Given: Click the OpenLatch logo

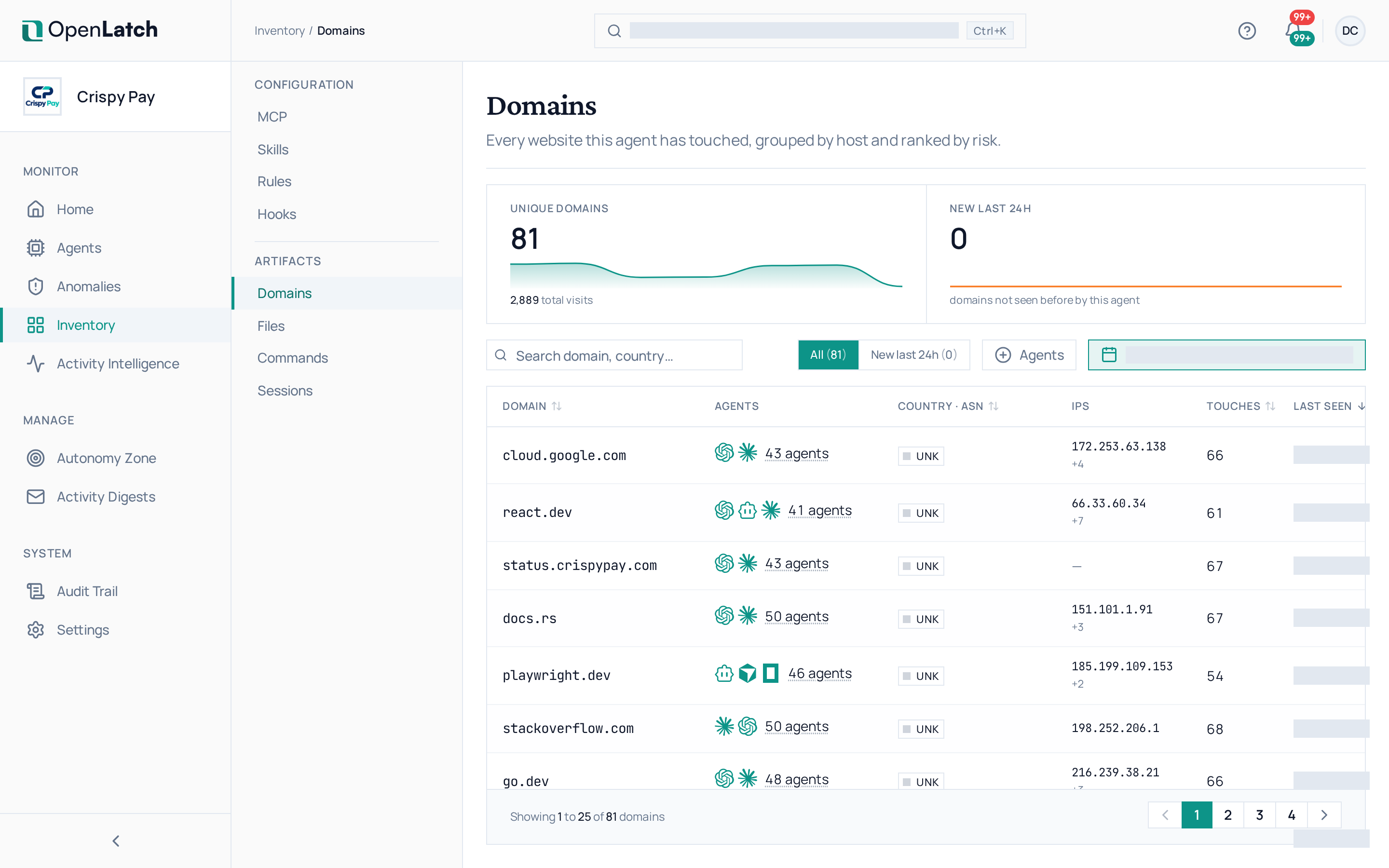Looking at the screenshot, I should tap(90, 30).
